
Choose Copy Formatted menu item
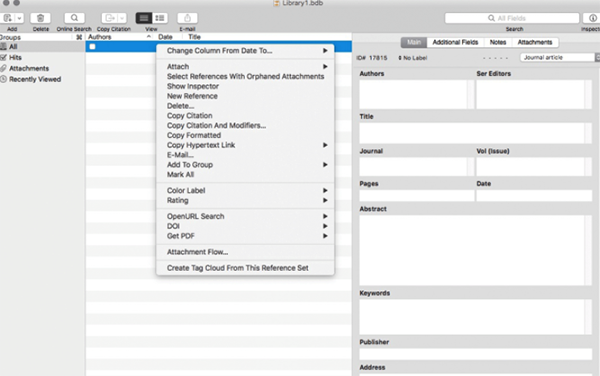245,135
